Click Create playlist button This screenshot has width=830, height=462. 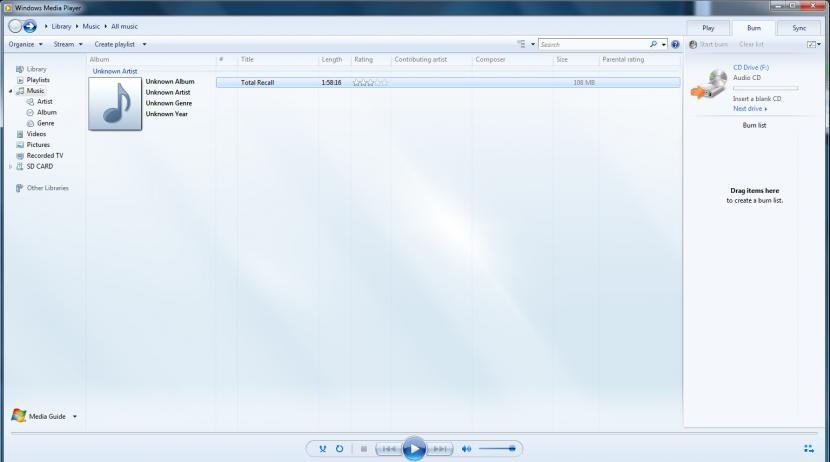pos(114,44)
